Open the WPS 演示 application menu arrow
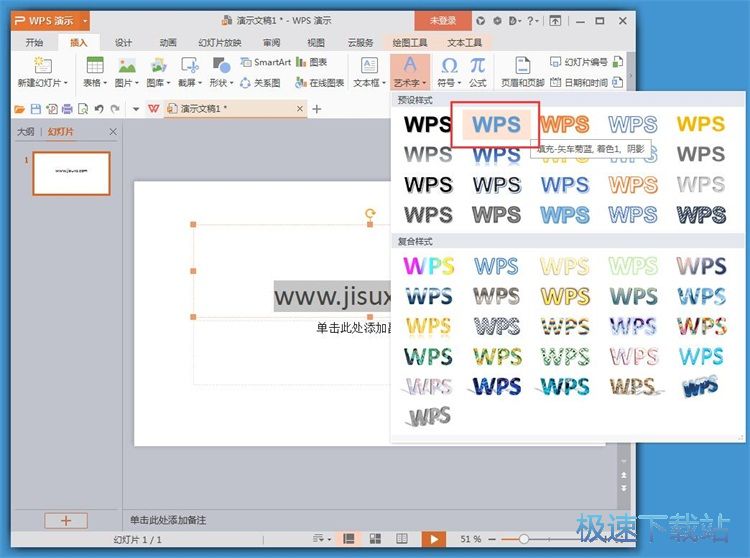750x558 pixels. tap(85, 21)
